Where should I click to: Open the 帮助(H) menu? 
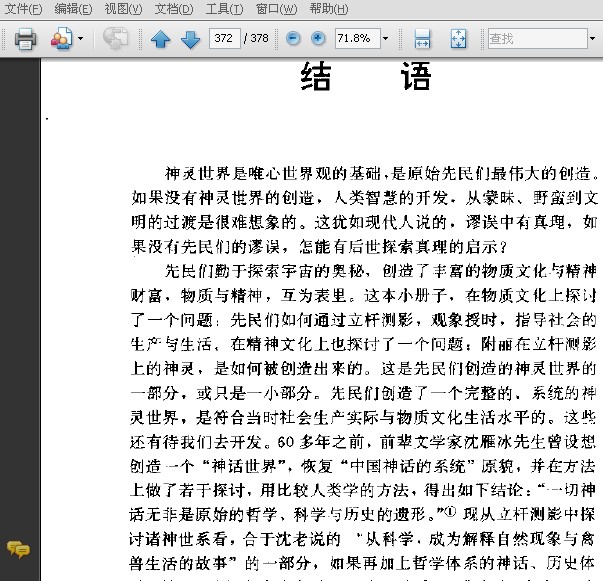coord(328,9)
